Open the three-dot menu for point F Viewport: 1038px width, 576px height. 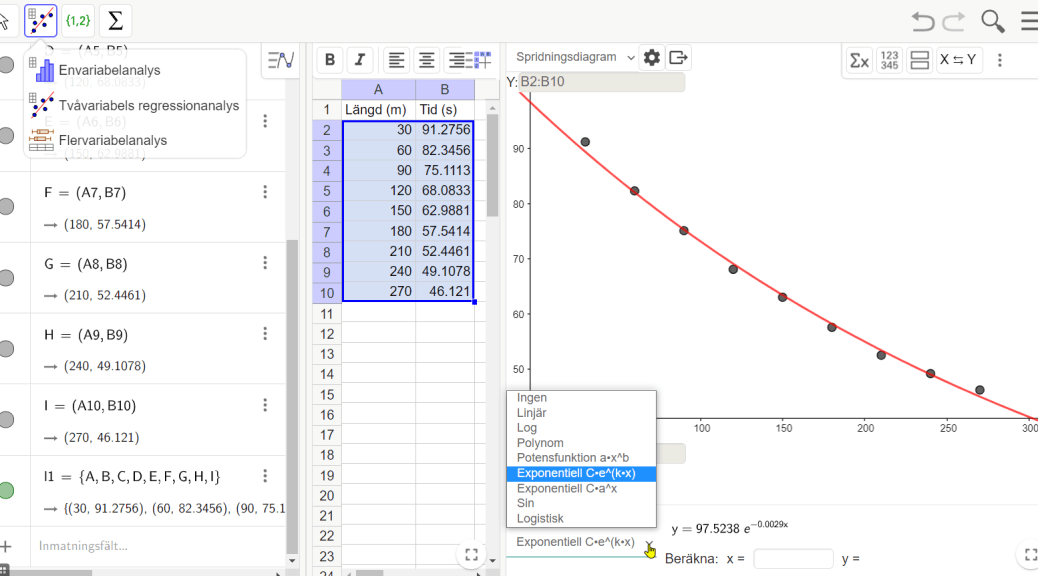tap(265, 192)
